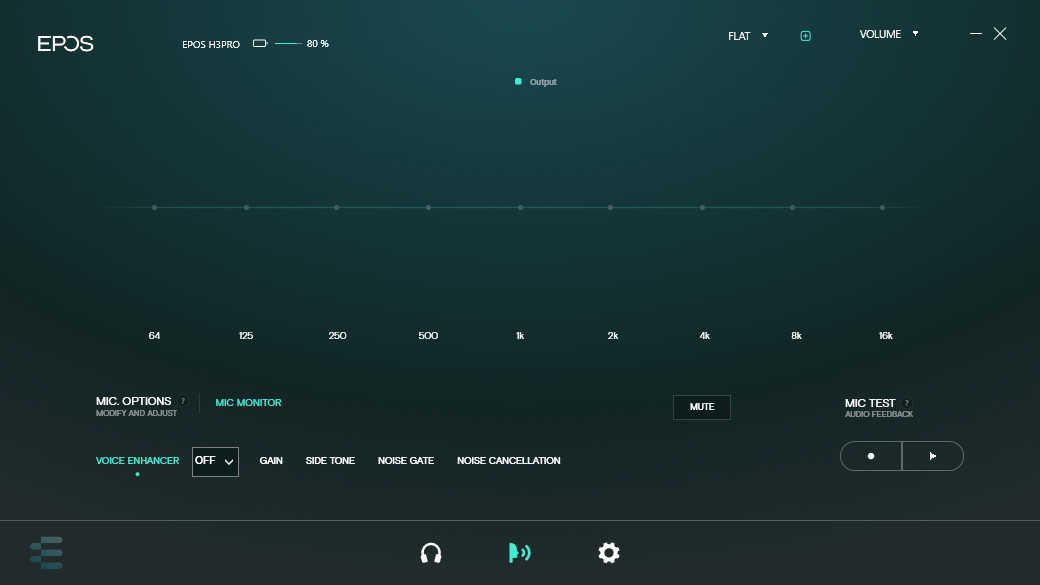Select the 1k EQ band point

[521, 208]
